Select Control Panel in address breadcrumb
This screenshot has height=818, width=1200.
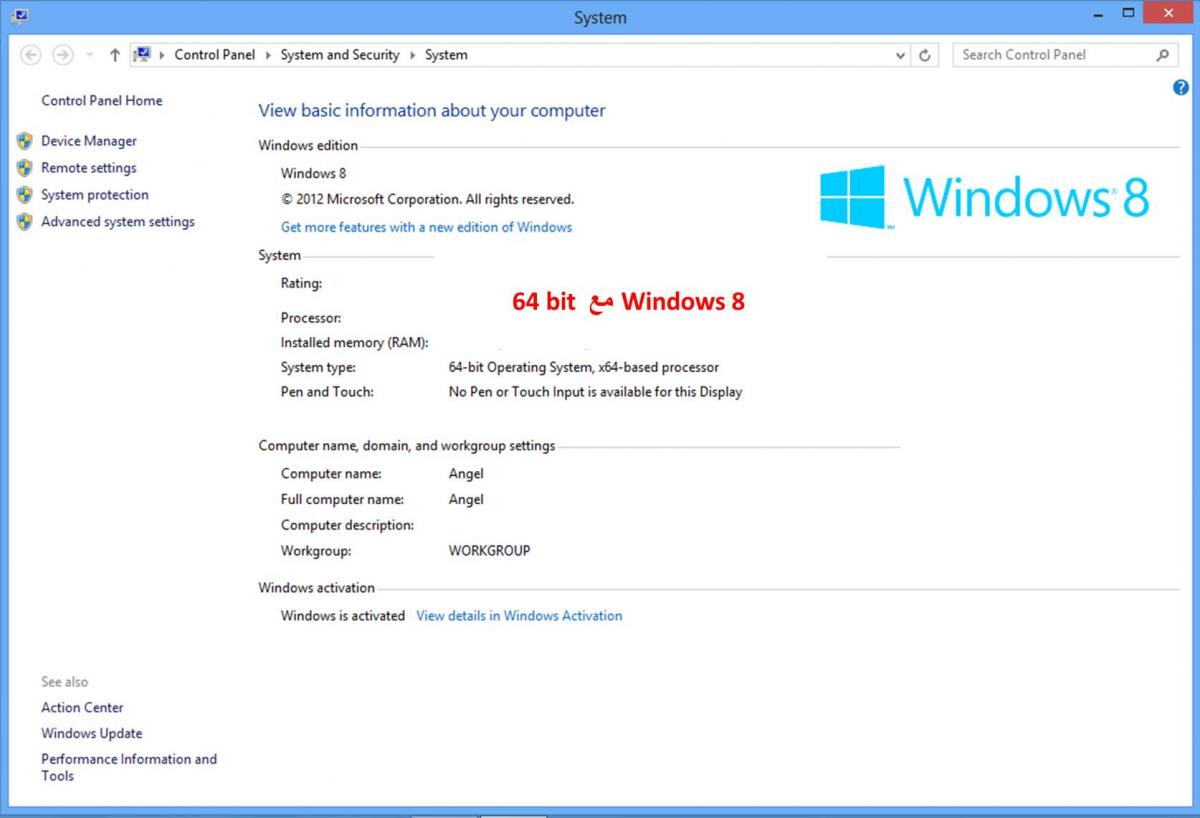214,55
